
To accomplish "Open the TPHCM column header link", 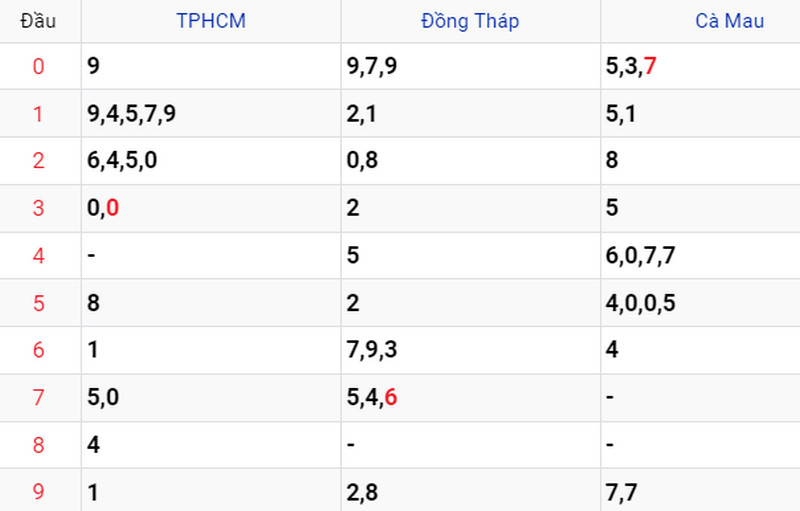I will tap(211, 21).
